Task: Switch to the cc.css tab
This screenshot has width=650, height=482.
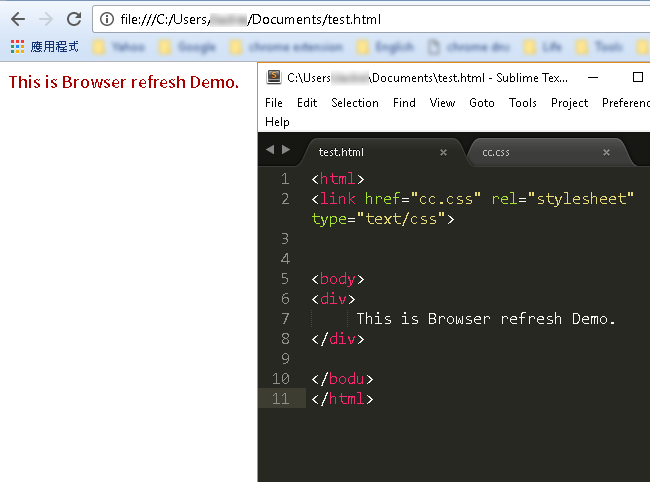Action: [x=496, y=152]
